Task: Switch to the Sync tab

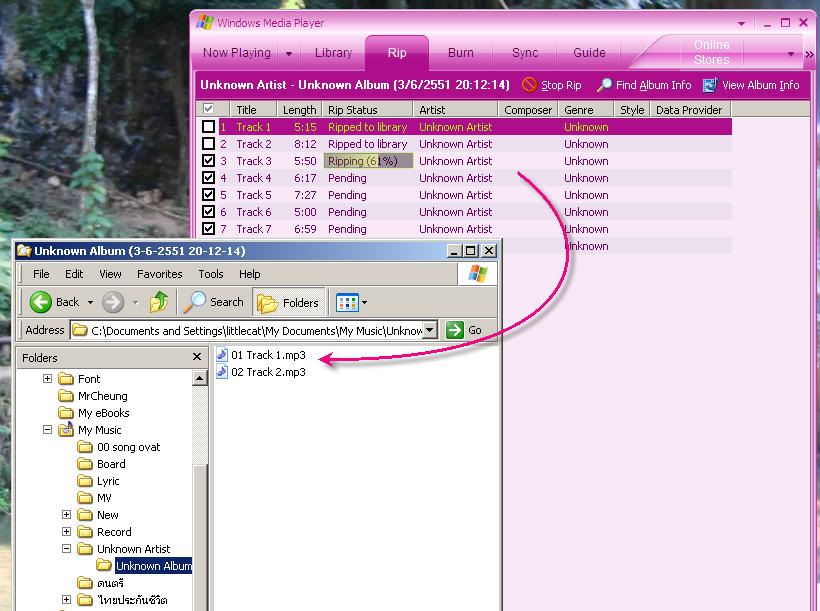Action: tap(525, 53)
